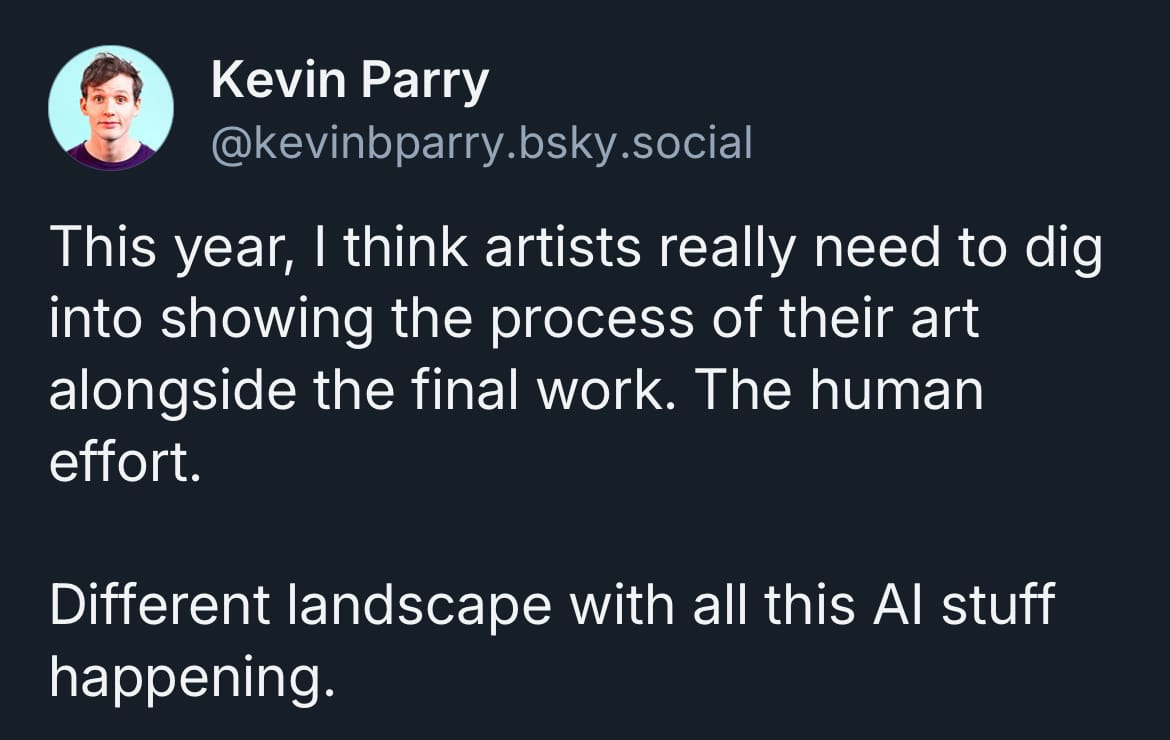Click the phrase "The human" in the post

tap(839, 391)
